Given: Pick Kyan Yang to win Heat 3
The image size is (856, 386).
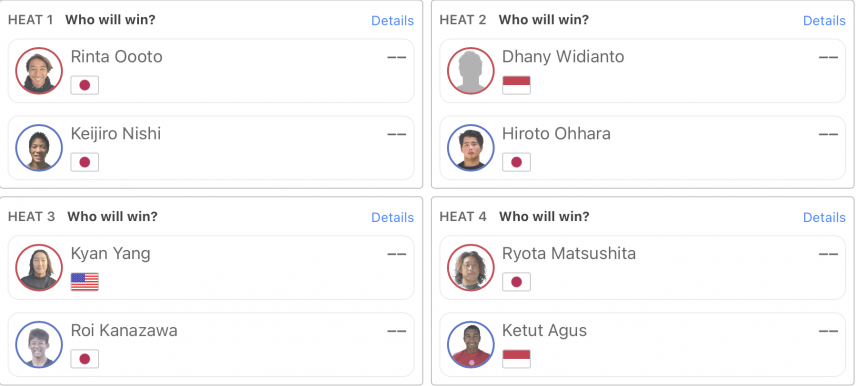Looking at the screenshot, I should pyautogui.click(x=211, y=268).
